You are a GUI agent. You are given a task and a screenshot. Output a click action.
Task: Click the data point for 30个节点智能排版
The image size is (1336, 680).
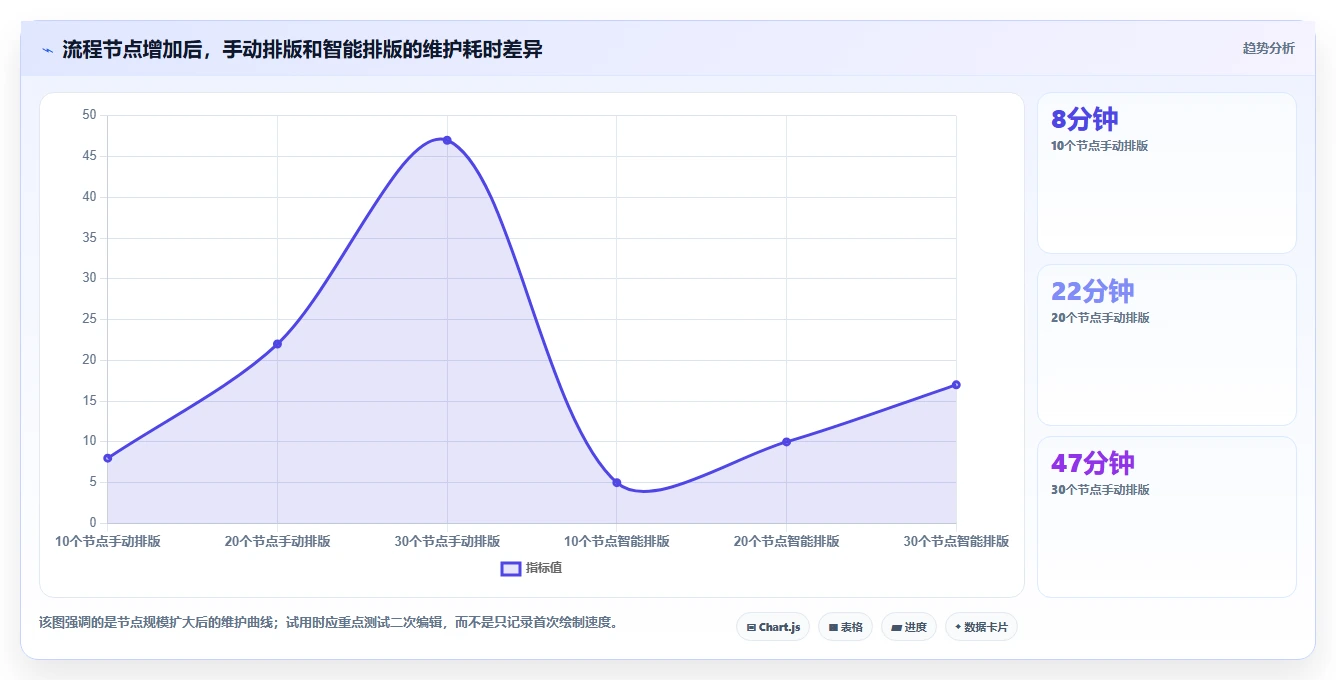(x=956, y=384)
